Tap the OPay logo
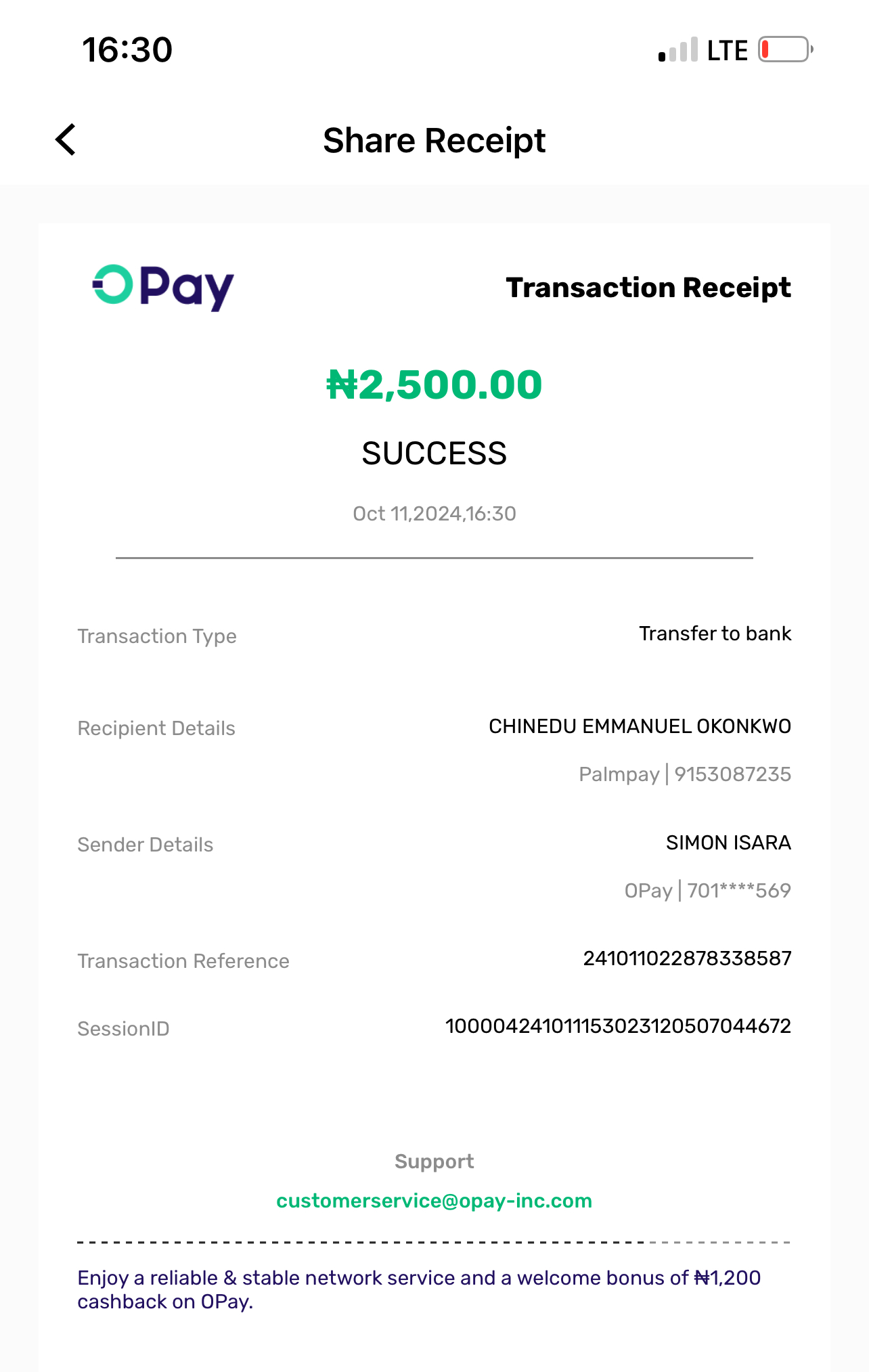The height and width of the screenshot is (1372, 869). pos(163,287)
